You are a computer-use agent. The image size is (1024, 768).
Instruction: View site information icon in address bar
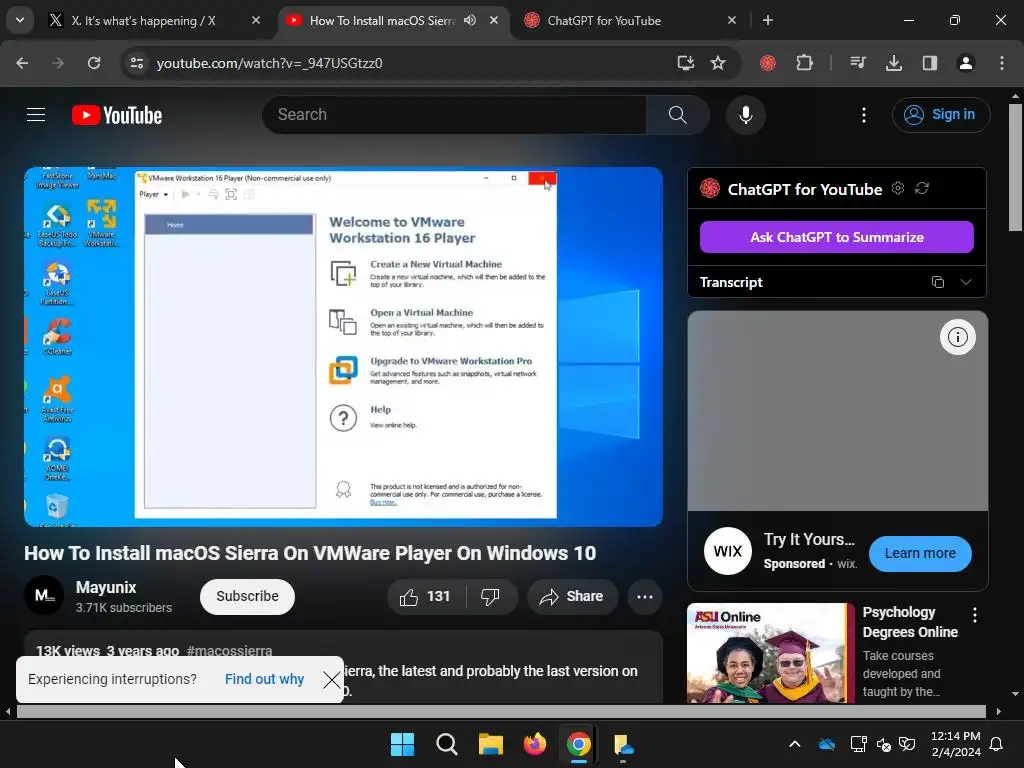coord(136,63)
